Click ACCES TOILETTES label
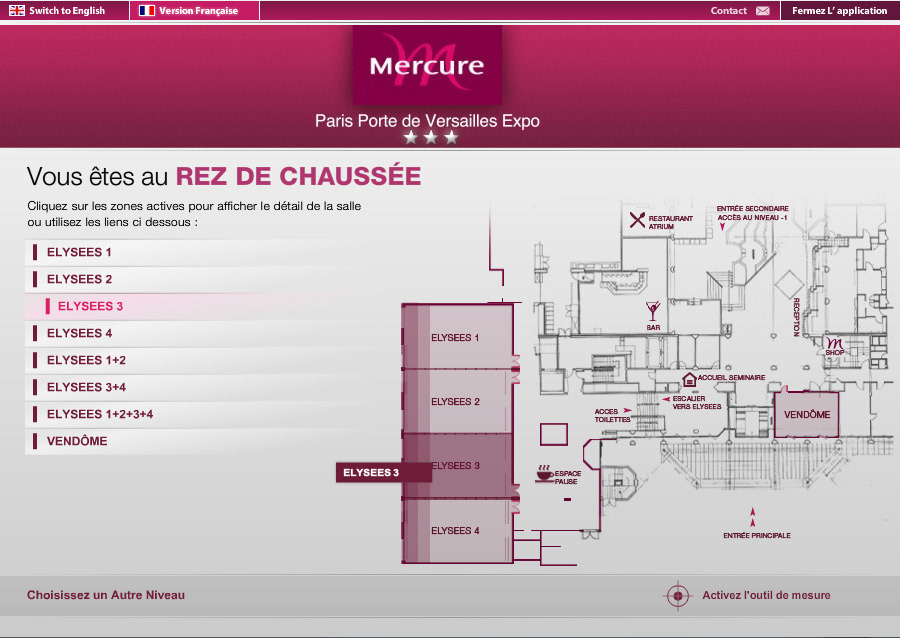The image size is (900, 638). click(x=612, y=415)
